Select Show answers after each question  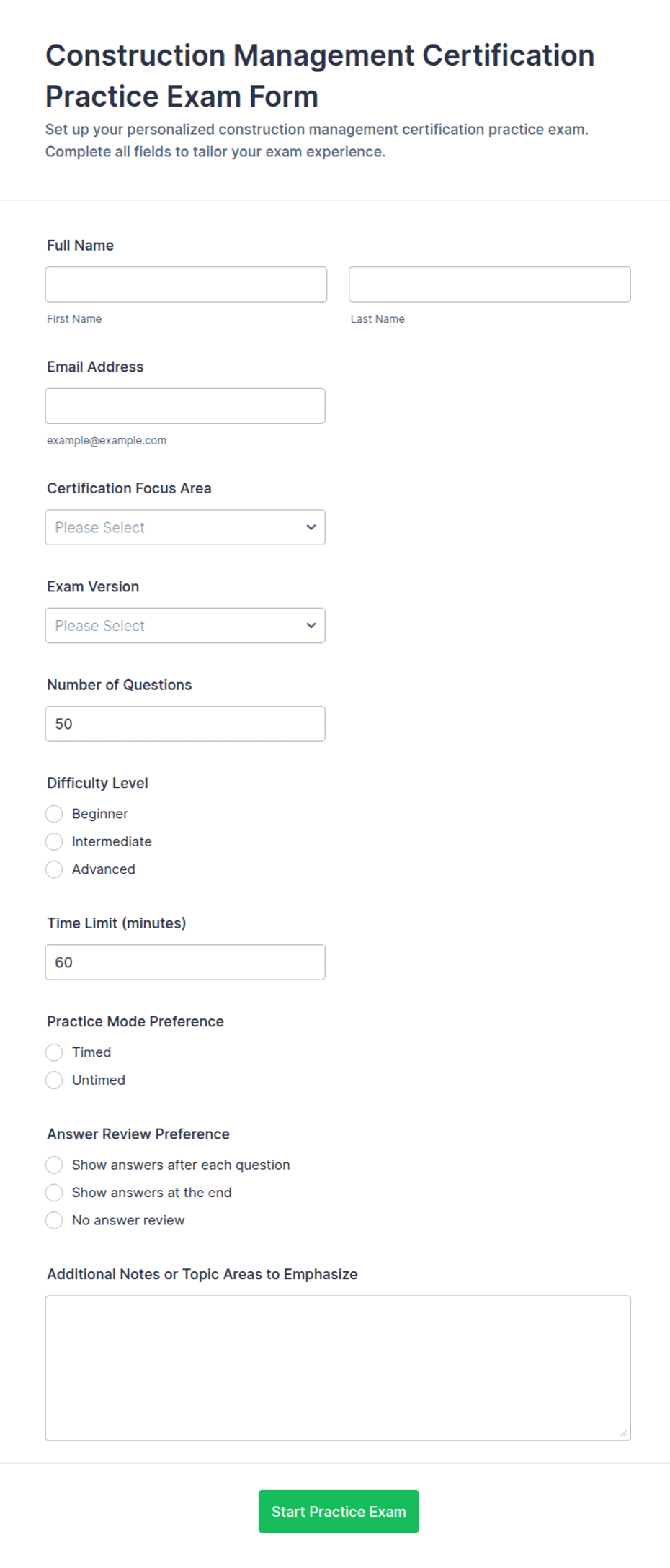tap(54, 1165)
